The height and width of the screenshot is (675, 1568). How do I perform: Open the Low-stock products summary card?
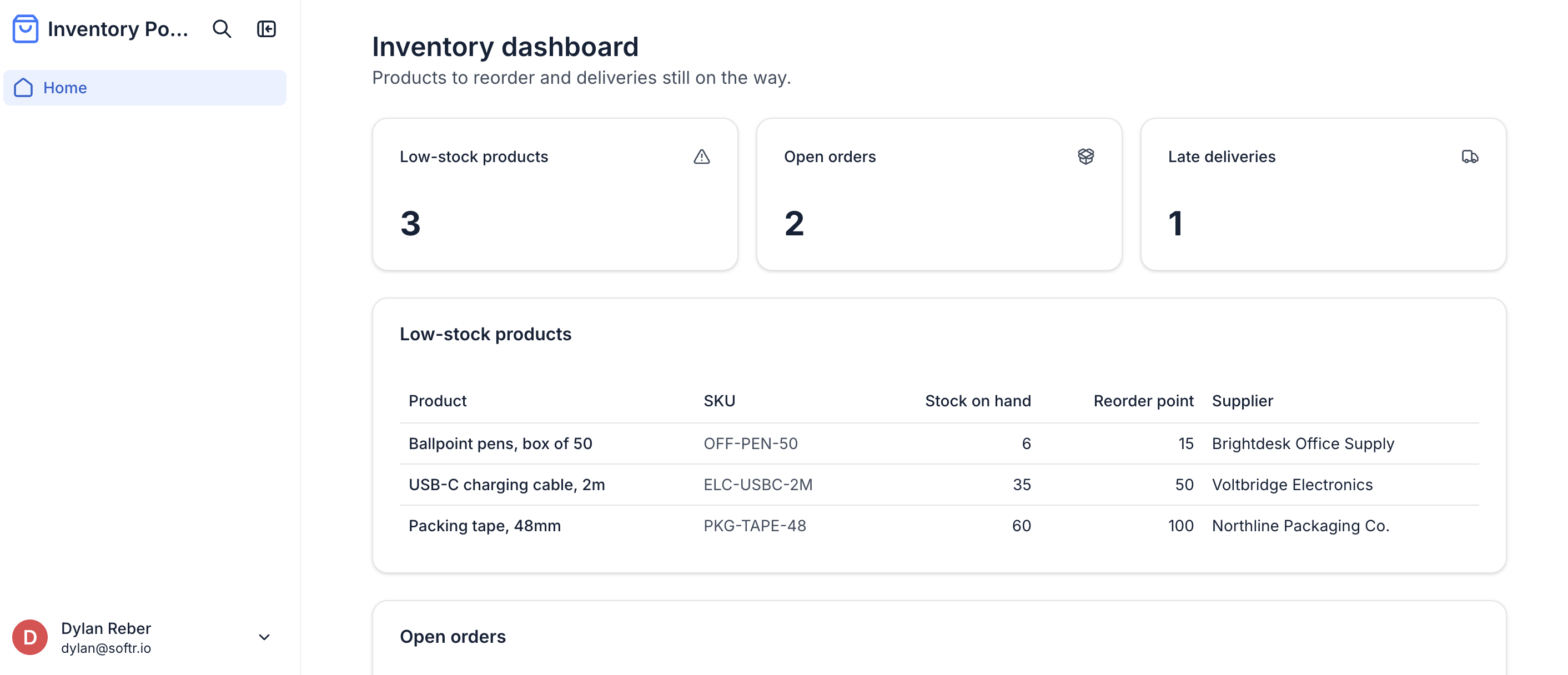(555, 194)
